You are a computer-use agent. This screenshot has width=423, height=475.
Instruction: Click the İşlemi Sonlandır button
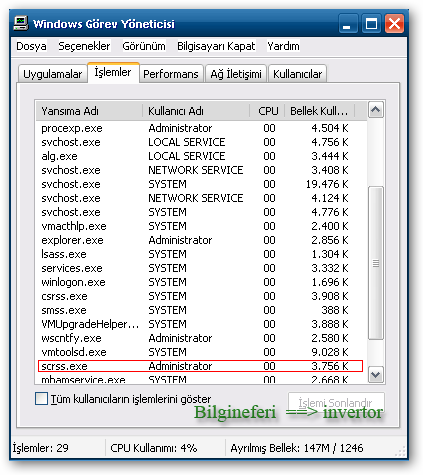pyautogui.click(x=336, y=402)
